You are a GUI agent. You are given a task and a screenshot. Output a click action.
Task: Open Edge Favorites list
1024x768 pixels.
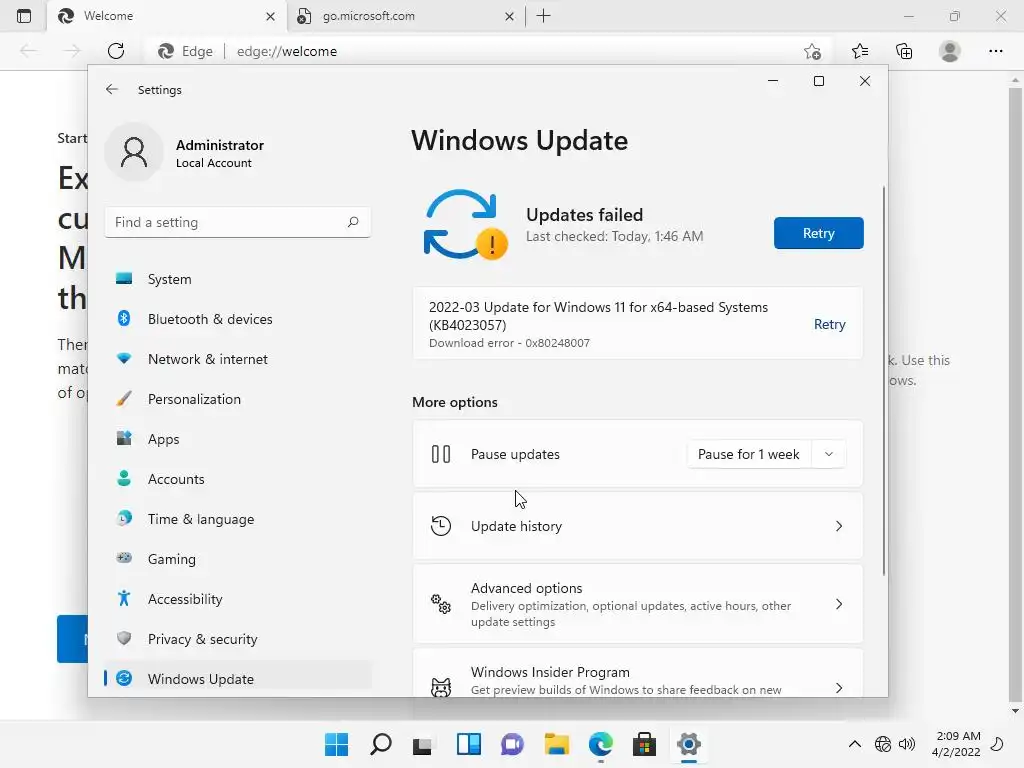[x=860, y=51]
